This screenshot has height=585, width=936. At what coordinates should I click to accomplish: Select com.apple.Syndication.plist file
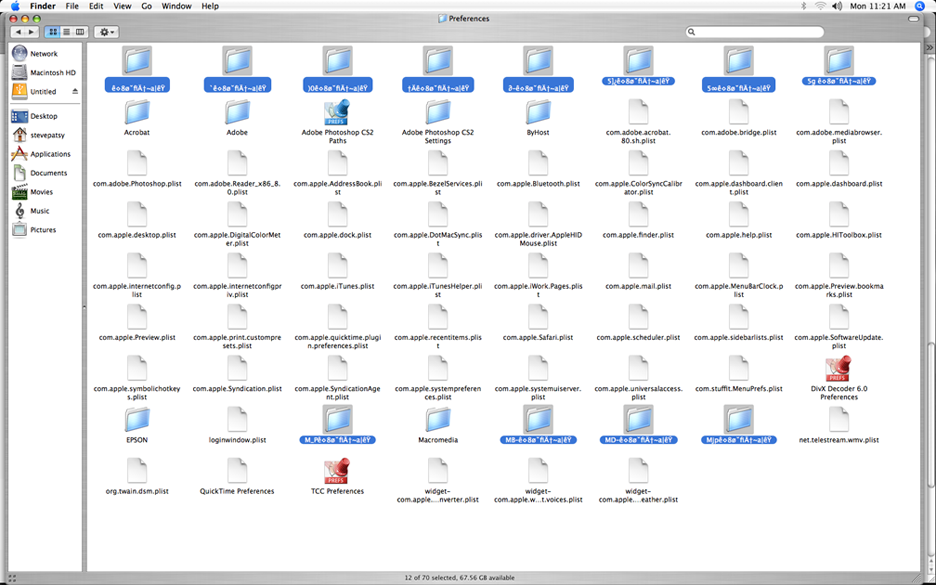[237, 370]
